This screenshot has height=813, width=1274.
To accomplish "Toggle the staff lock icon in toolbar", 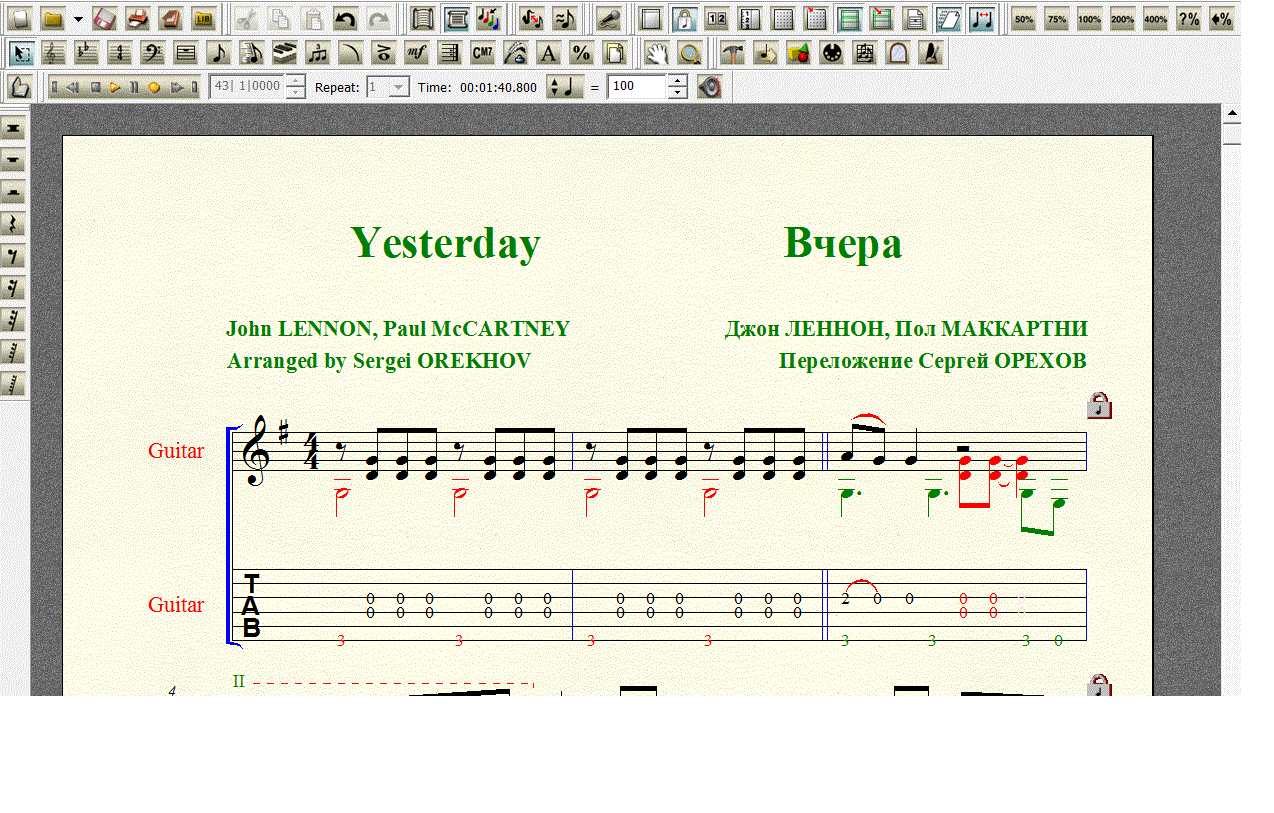I will [684, 18].
